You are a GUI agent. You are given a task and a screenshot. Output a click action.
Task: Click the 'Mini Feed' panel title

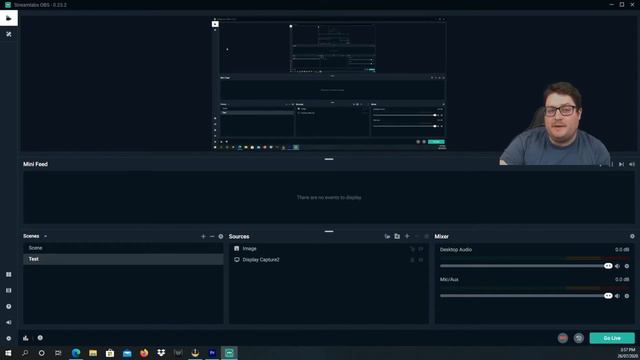coord(36,164)
